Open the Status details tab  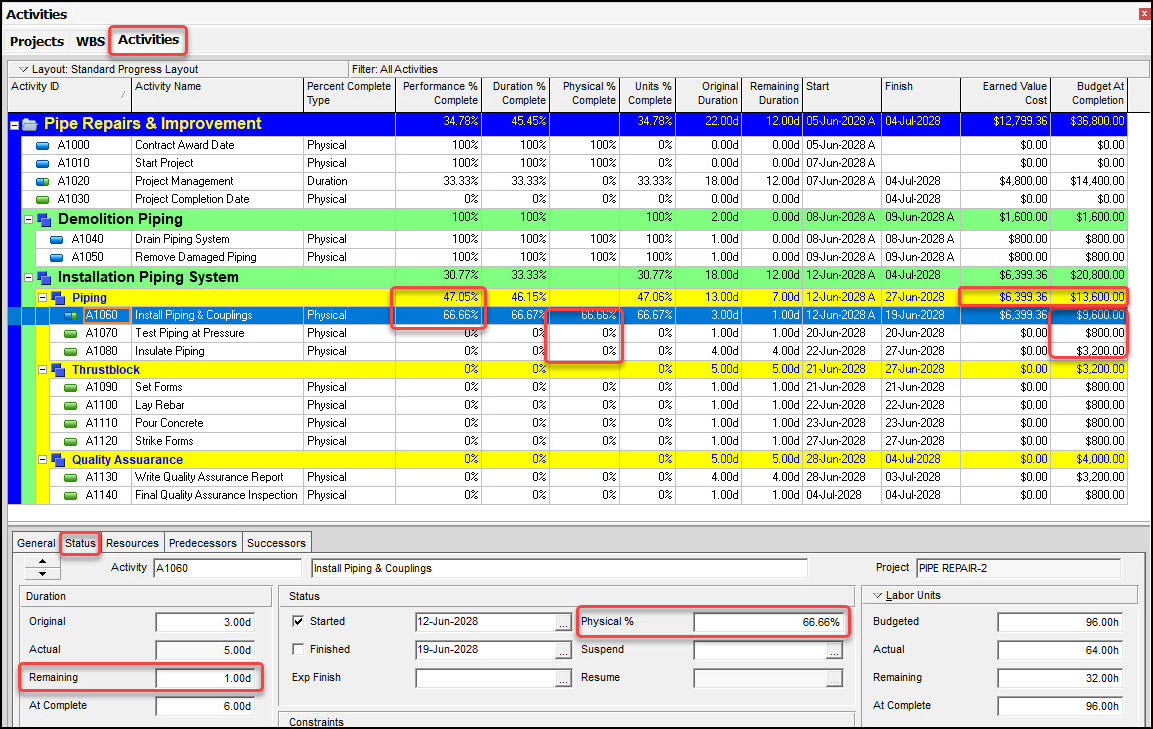tap(80, 544)
